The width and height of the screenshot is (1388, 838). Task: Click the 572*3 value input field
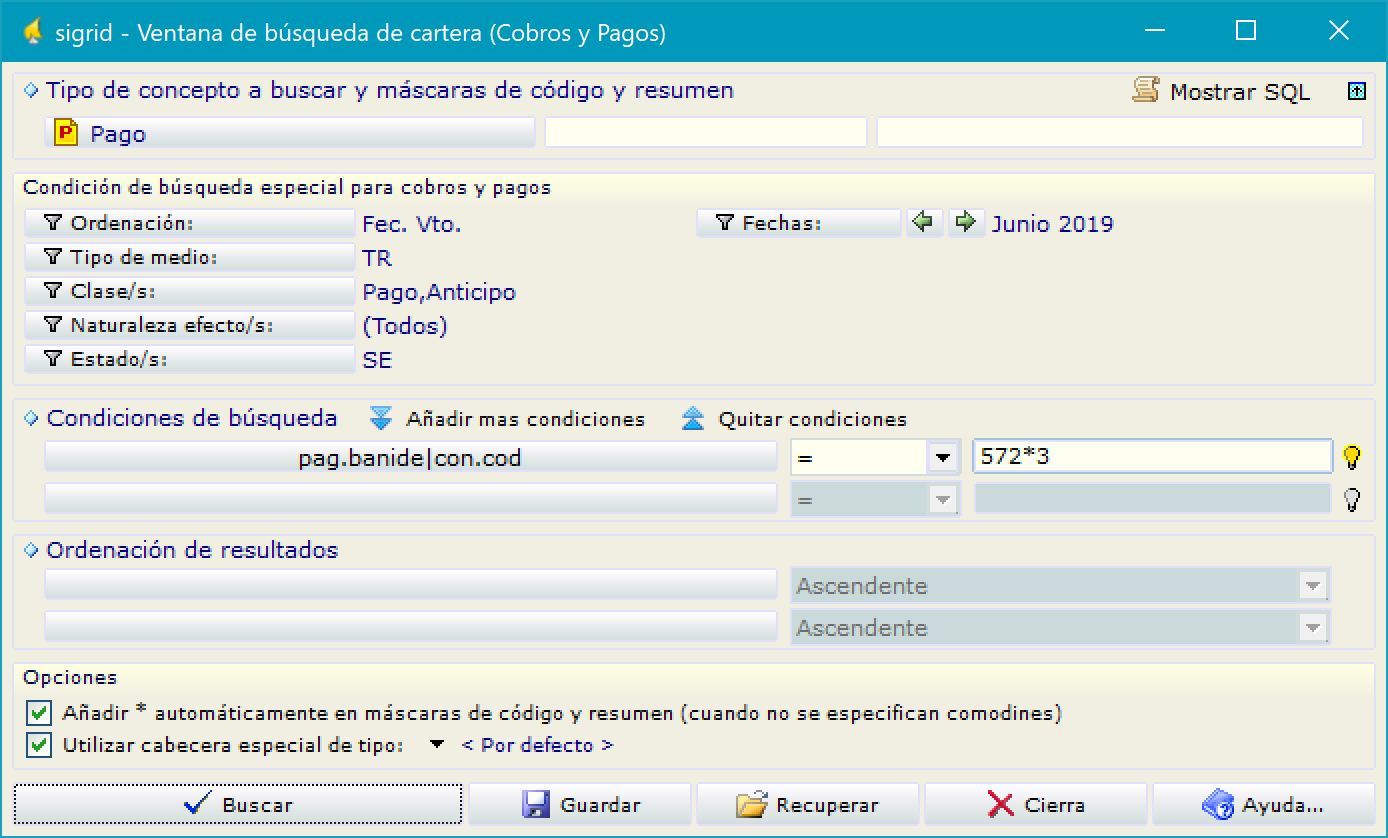click(1152, 457)
